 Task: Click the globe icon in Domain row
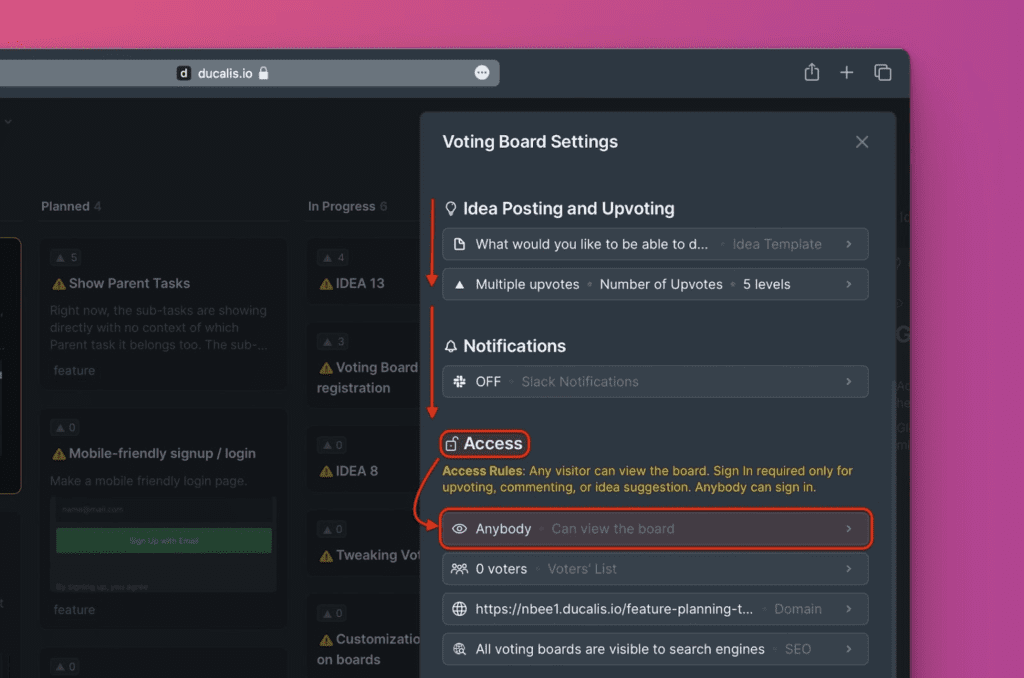460,609
